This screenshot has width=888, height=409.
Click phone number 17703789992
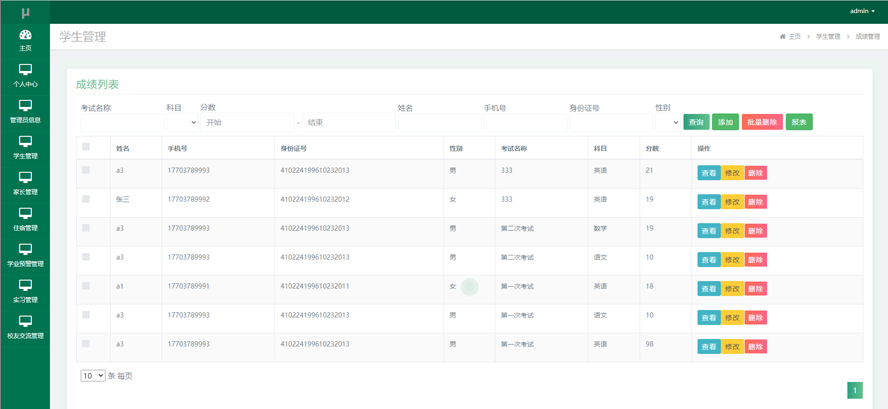(189, 199)
